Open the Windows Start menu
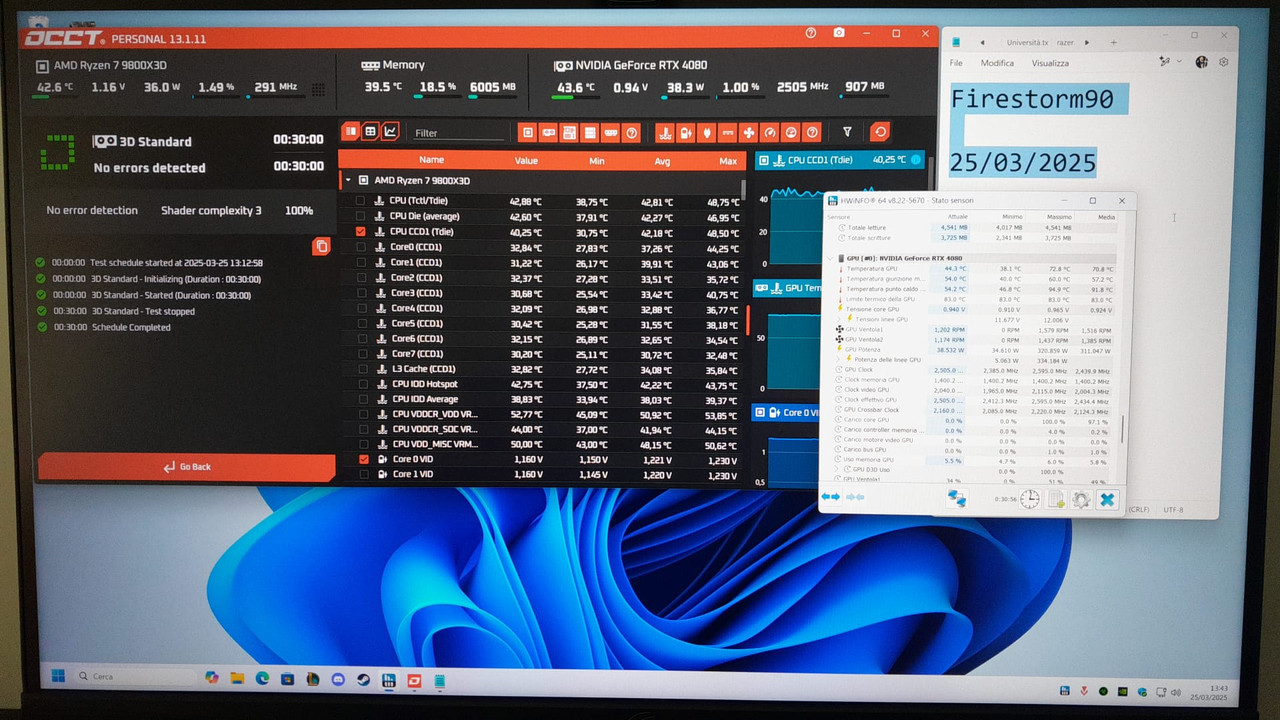The width and height of the screenshot is (1280, 720). click(x=58, y=677)
